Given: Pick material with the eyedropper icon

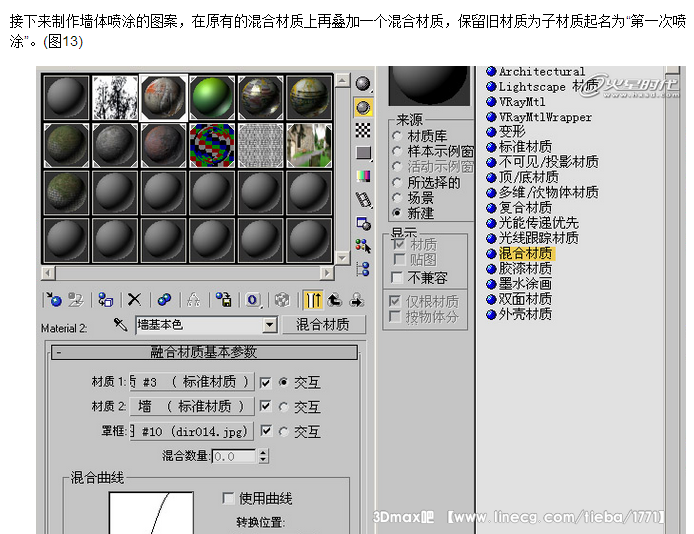Looking at the screenshot, I should [x=120, y=325].
